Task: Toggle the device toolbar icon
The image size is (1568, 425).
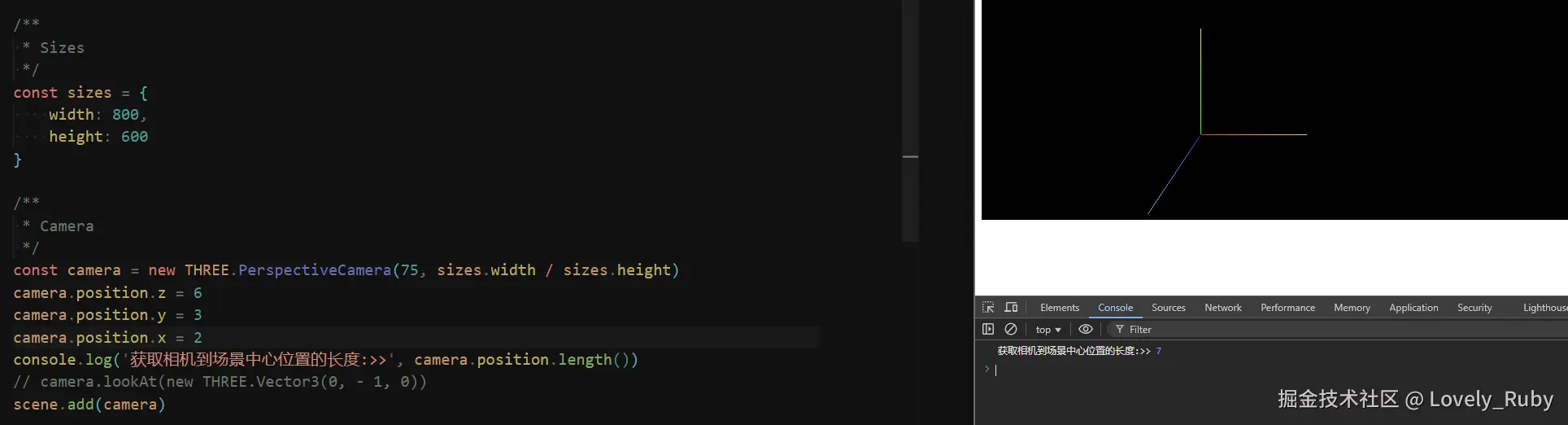Action: [x=1011, y=308]
